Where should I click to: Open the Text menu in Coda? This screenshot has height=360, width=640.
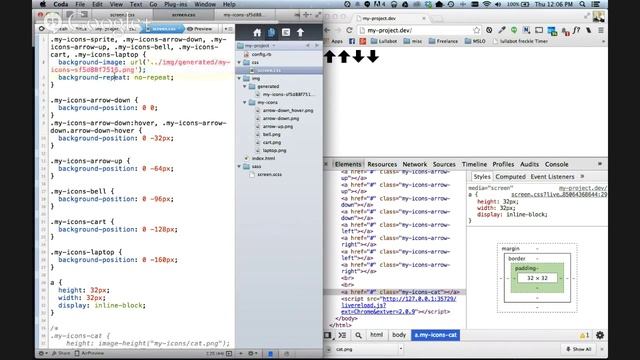point(136,4)
